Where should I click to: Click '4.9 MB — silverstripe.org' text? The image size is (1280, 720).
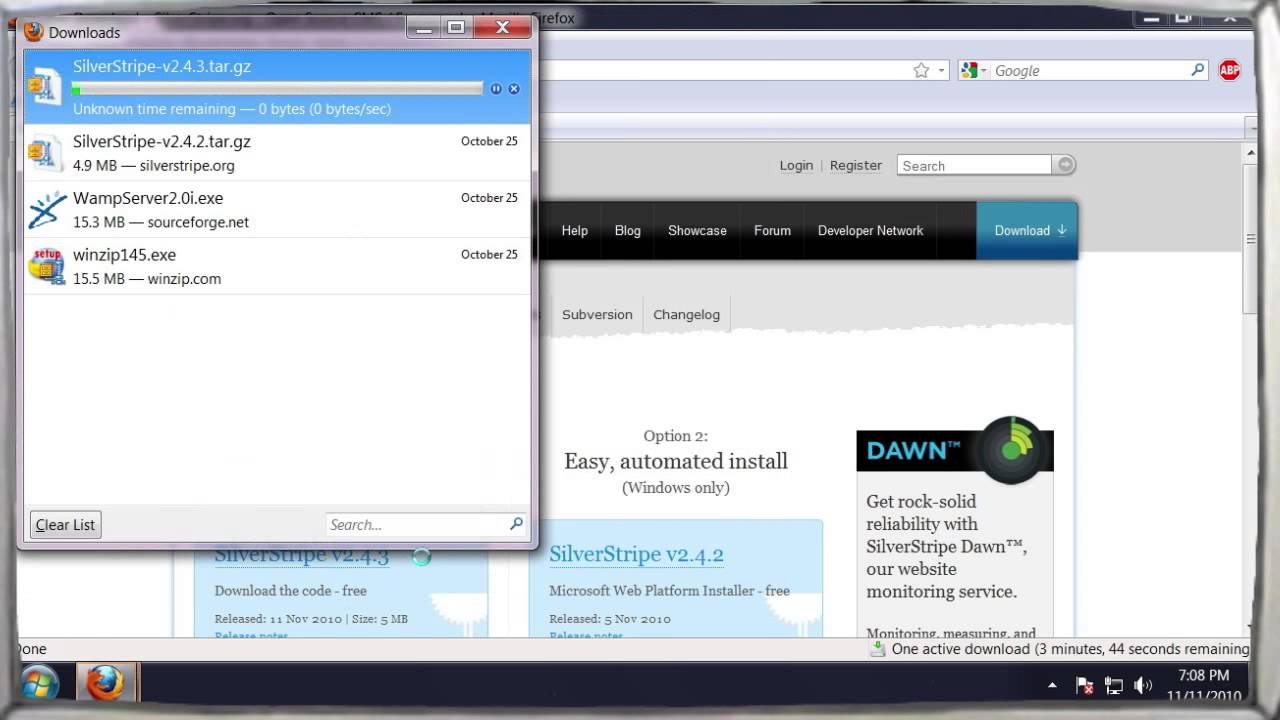click(x=154, y=166)
